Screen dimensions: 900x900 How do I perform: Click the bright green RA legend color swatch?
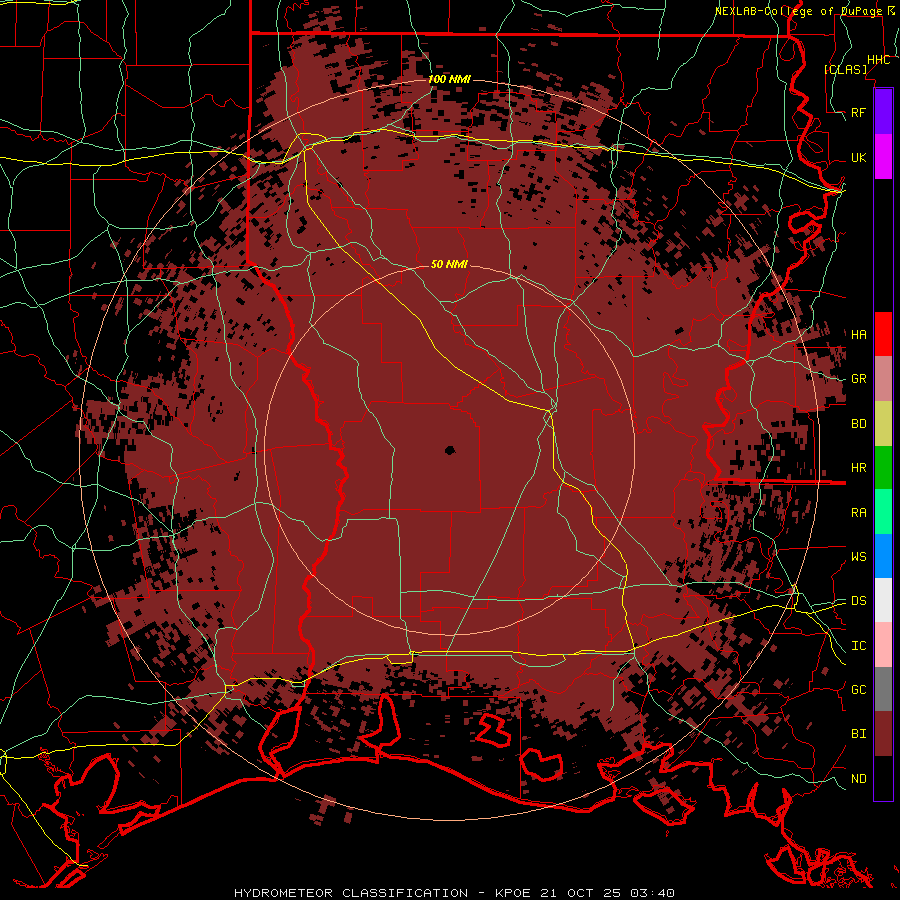[x=883, y=511]
